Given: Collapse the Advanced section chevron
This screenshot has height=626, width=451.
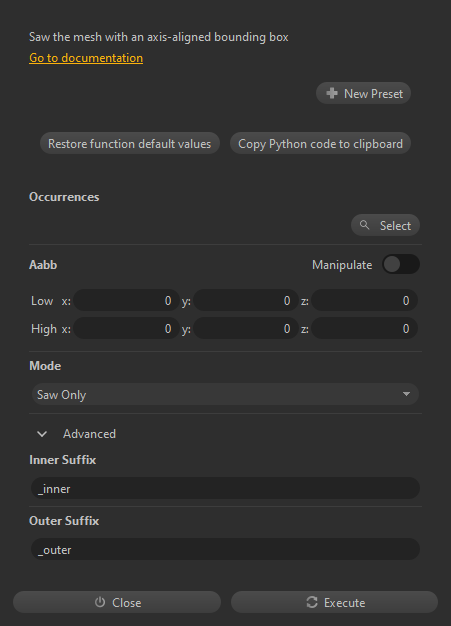Looking at the screenshot, I should point(42,434).
